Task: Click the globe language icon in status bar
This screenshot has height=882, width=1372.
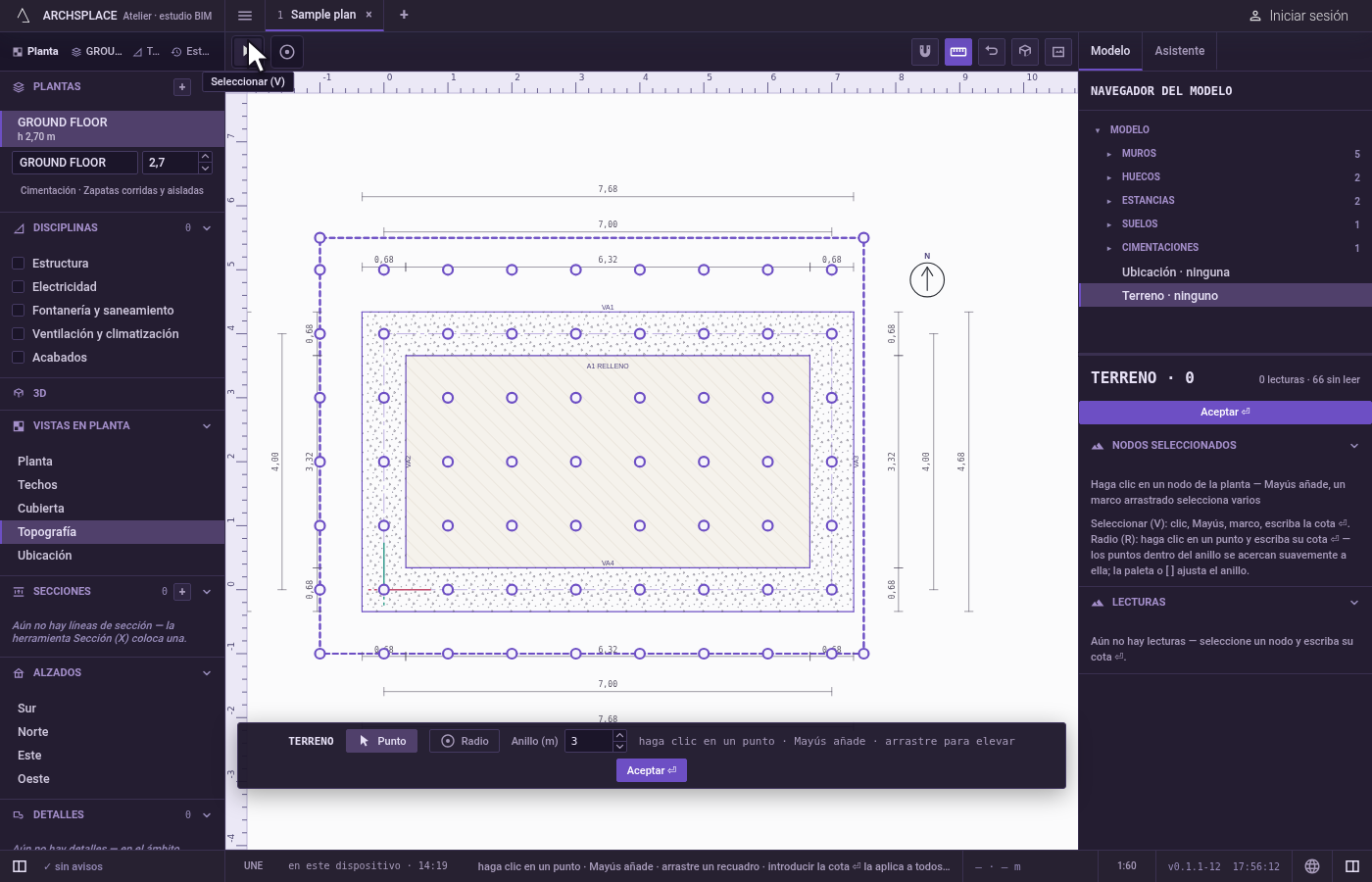Action: pyautogui.click(x=1312, y=866)
